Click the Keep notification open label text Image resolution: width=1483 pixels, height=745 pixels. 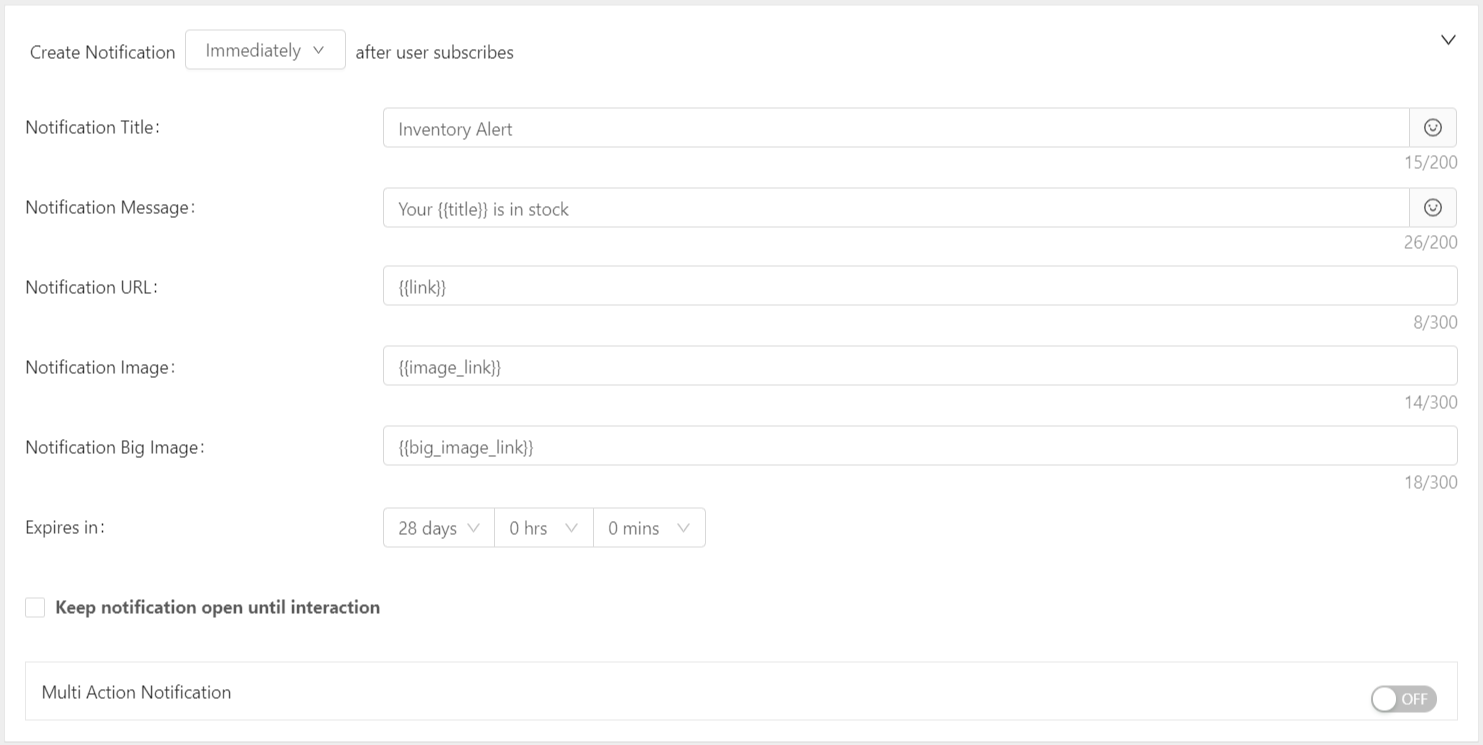215,607
